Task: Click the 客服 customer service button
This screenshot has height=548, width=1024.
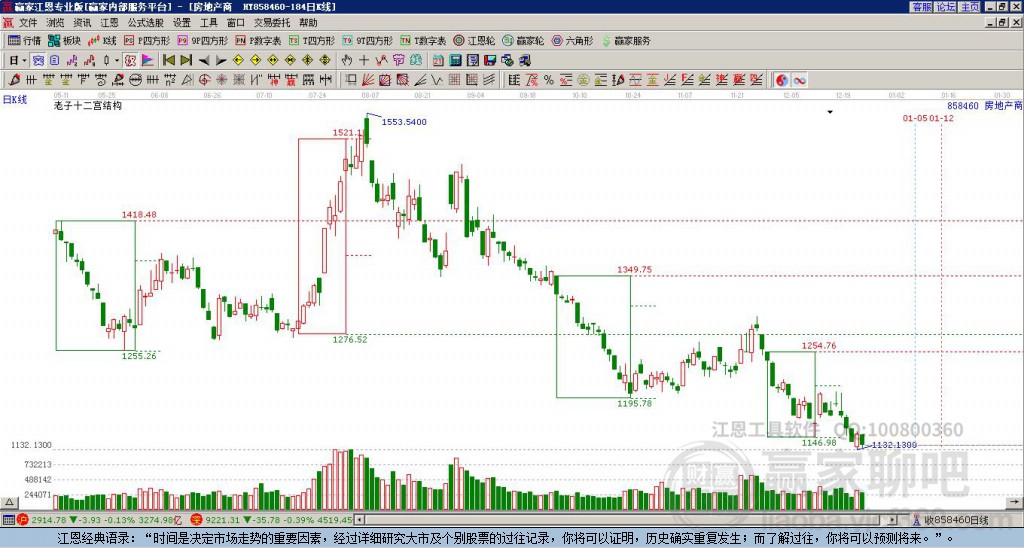Action: pyautogui.click(x=921, y=7)
